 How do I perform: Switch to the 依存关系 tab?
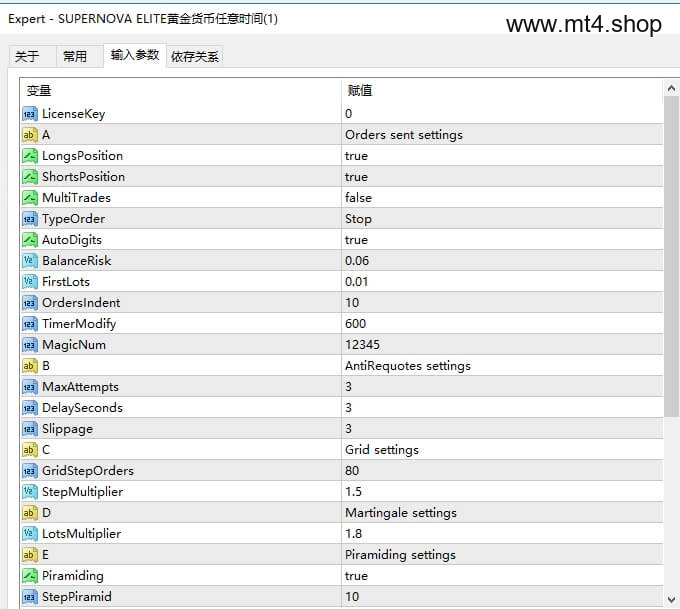195,56
